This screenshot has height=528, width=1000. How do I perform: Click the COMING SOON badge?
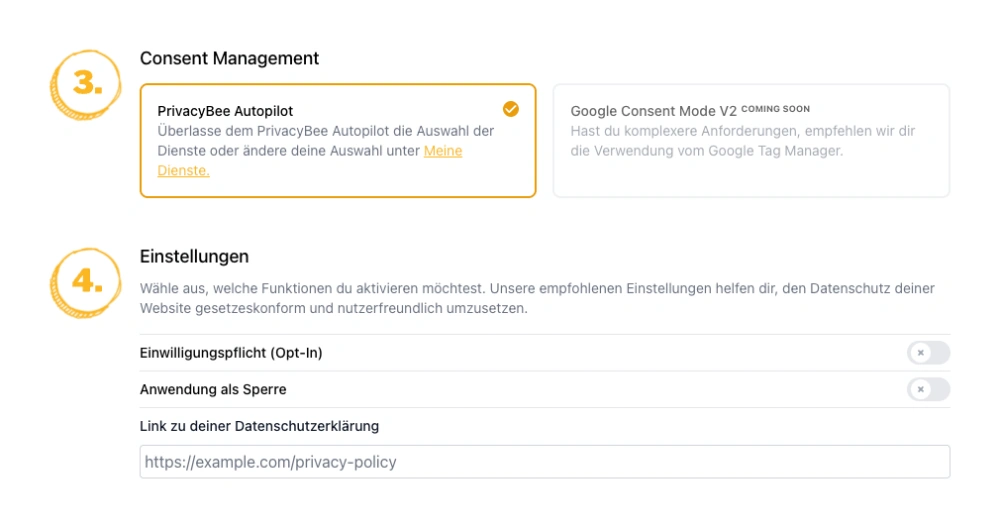(x=776, y=109)
